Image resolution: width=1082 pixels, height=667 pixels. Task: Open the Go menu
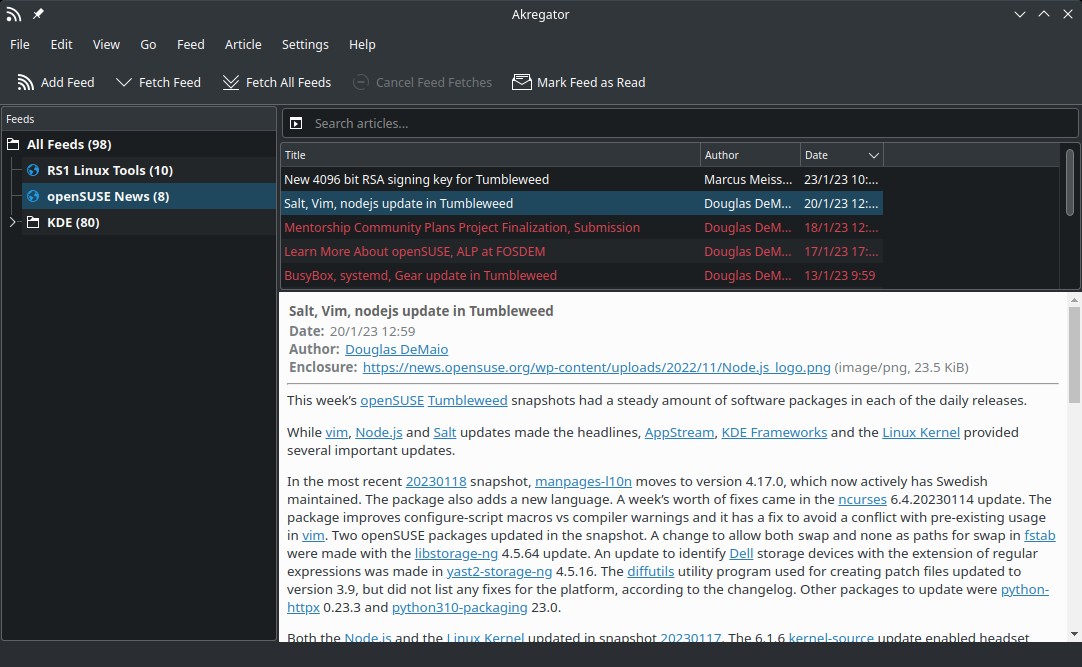coord(148,45)
